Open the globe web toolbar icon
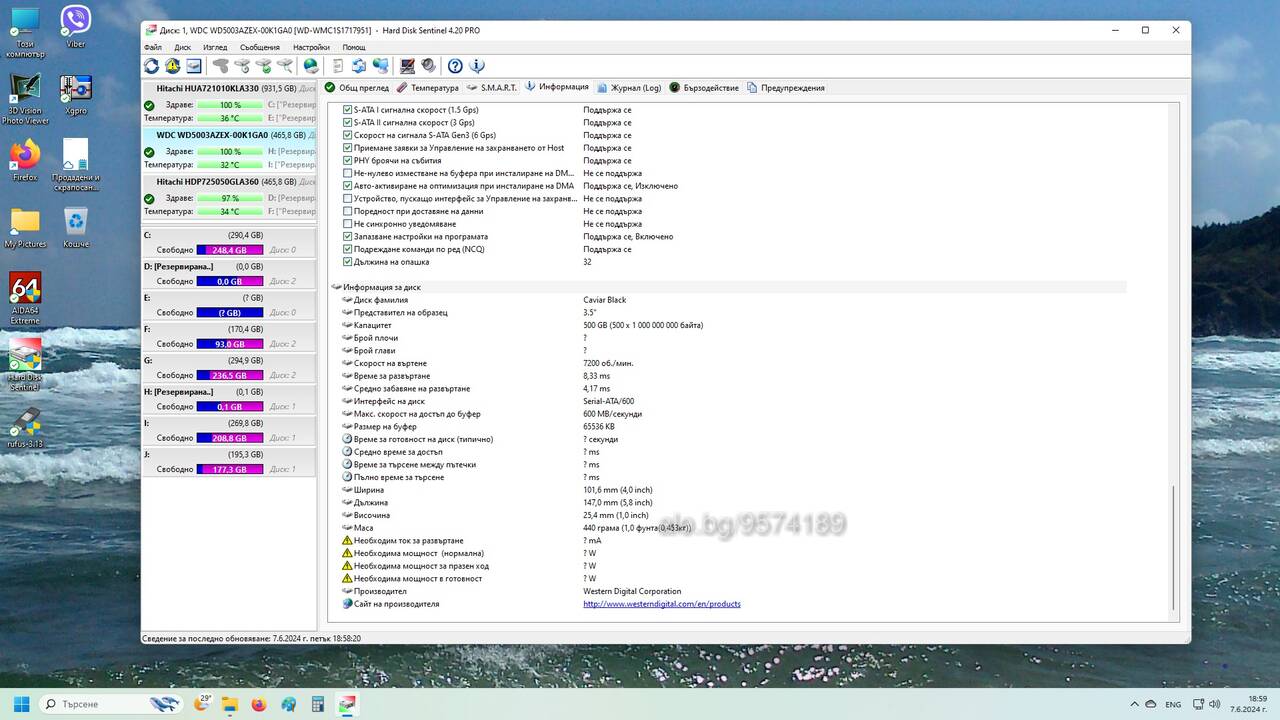Viewport: 1280px width, 720px height. [x=311, y=66]
